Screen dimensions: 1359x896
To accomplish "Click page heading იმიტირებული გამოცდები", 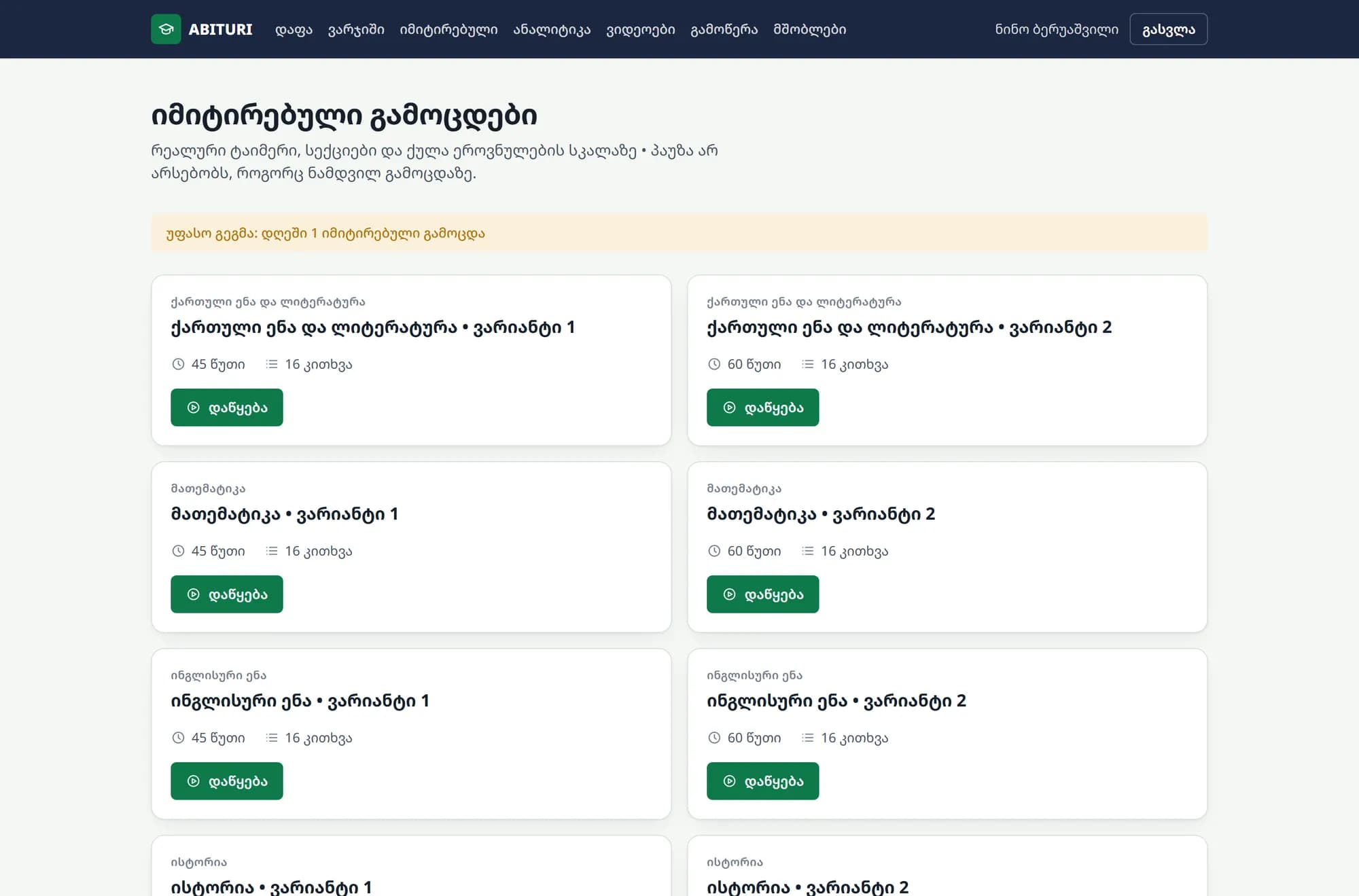I will (344, 115).
